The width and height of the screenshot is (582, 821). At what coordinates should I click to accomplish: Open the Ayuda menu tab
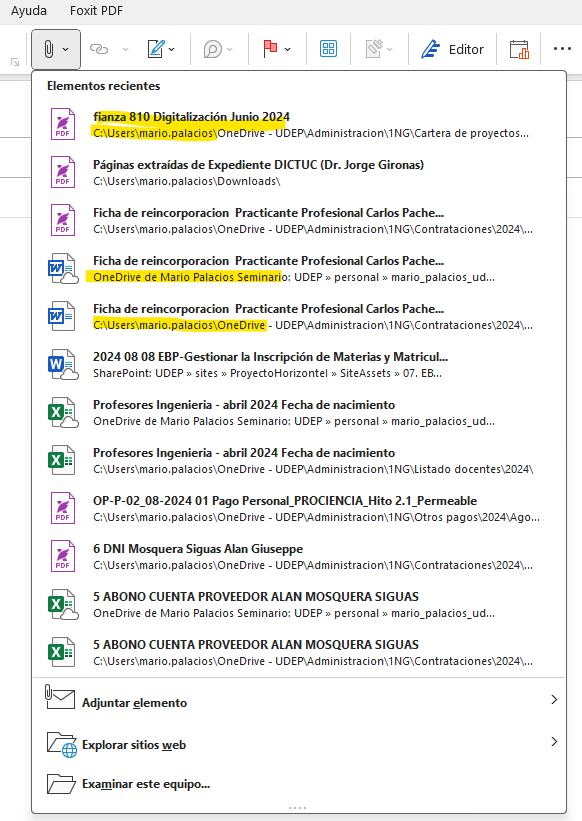point(29,10)
